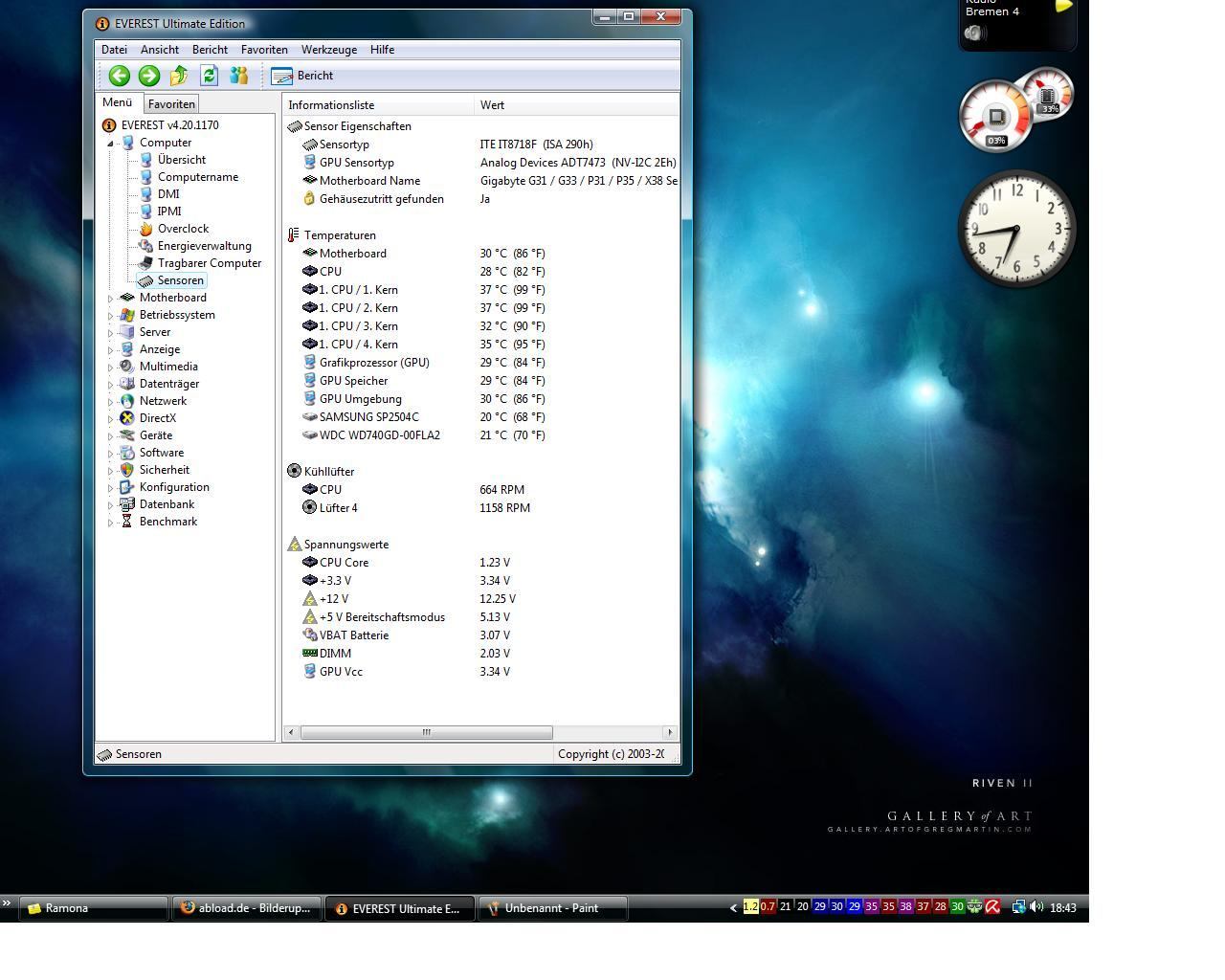Image resolution: width=1225 pixels, height=980 pixels.
Task: Click the Sicherheit shield icon
Action: coord(126,470)
